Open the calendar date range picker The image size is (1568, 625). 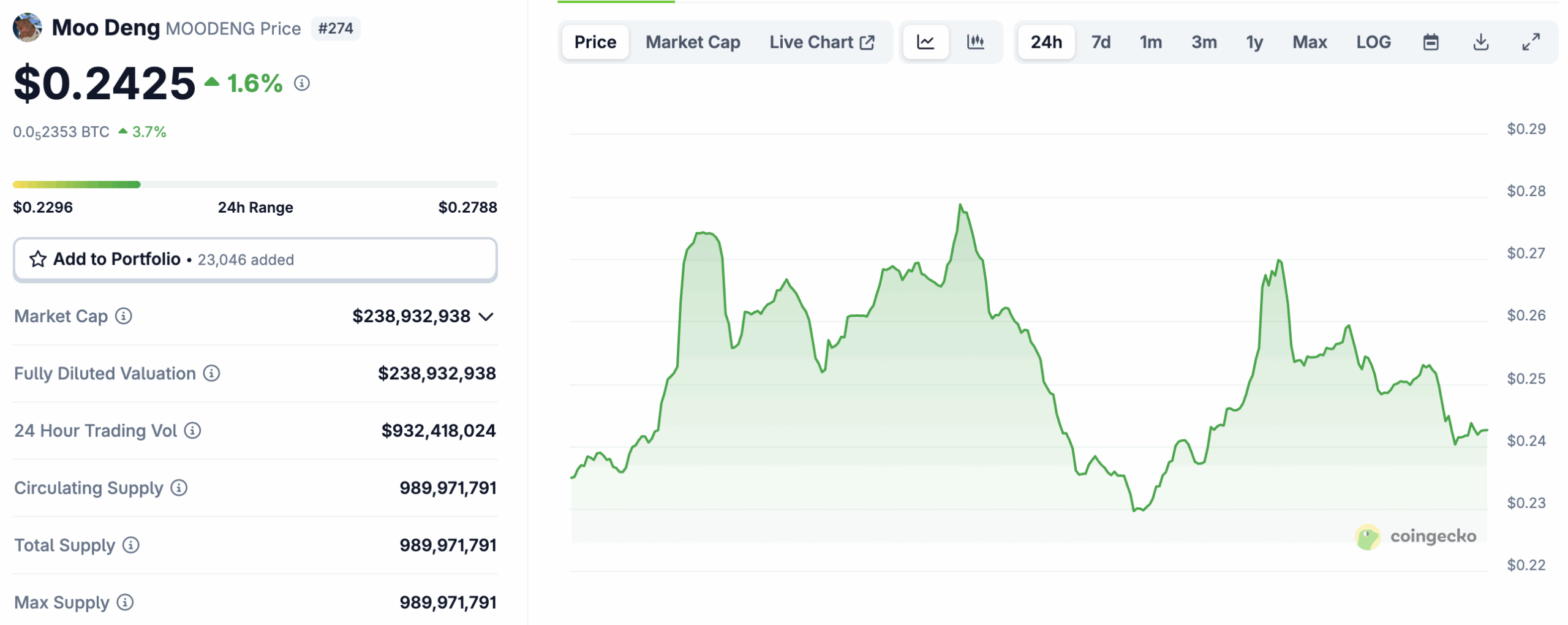[1430, 42]
